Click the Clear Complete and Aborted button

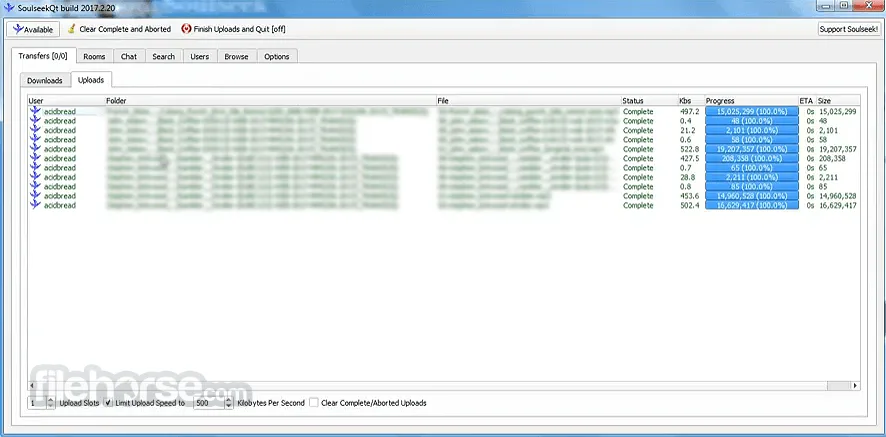119,29
